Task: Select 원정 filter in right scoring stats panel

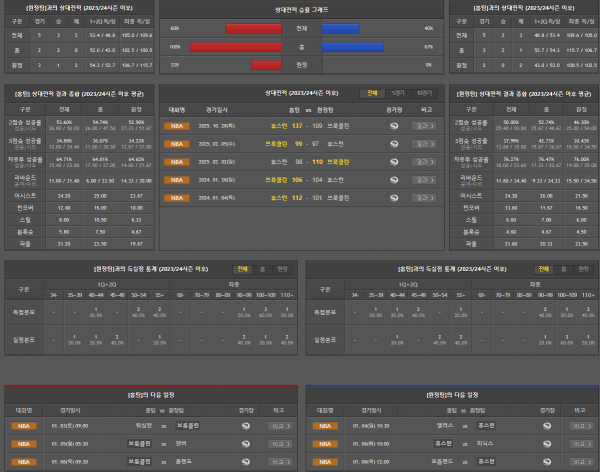Action: pyautogui.click(x=582, y=269)
